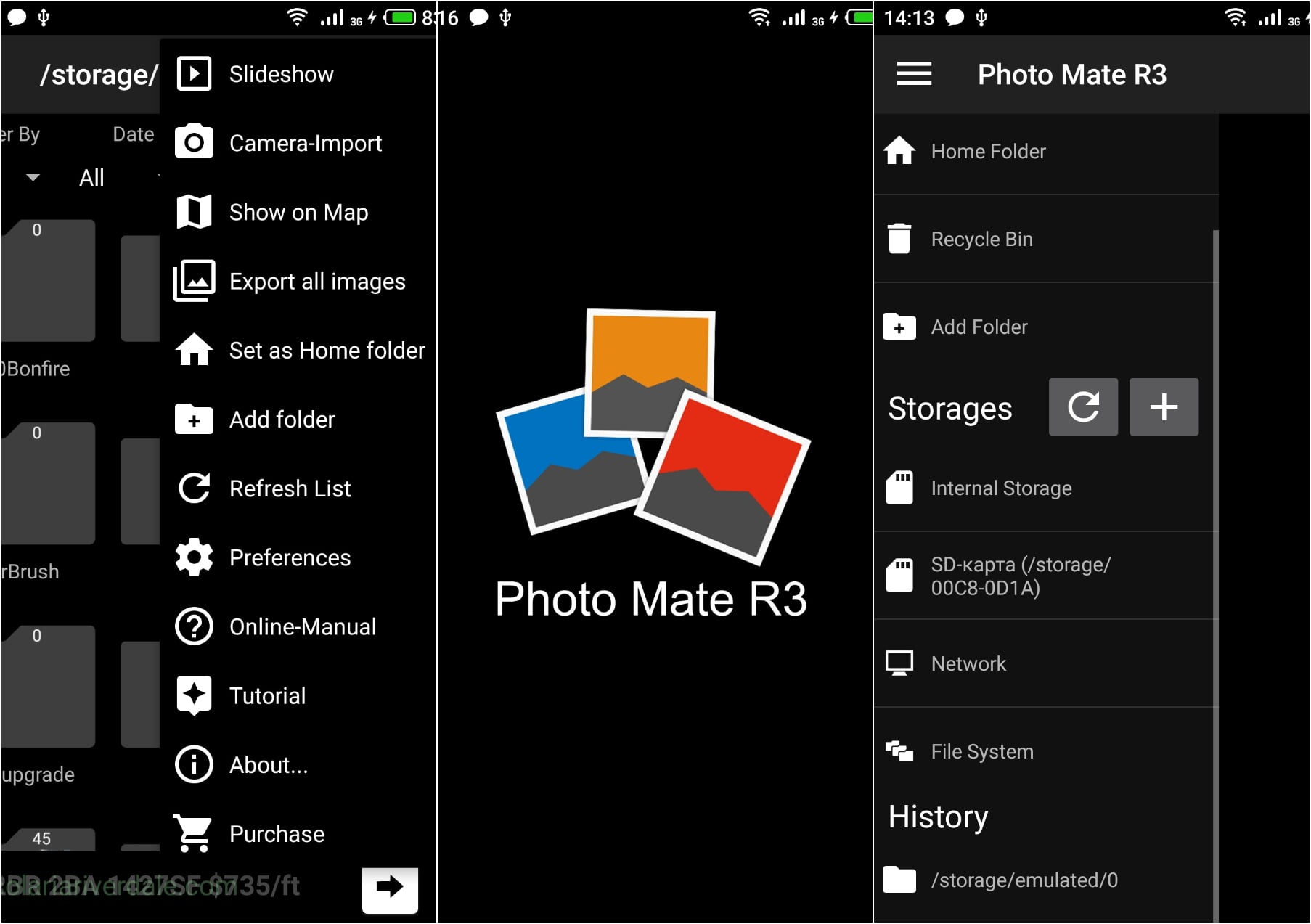Refresh storages with the reload button
Viewport: 1311px width, 924px height.
(x=1083, y=406)
